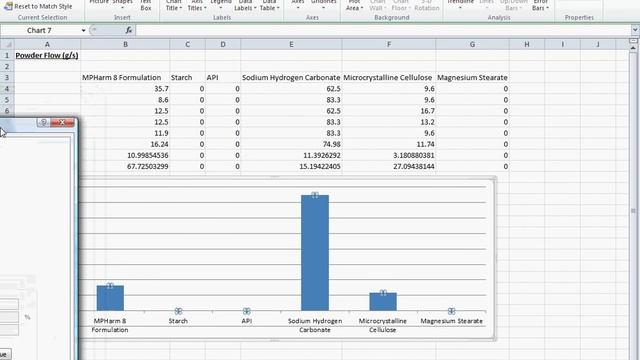The image size is (640, 360).
Task: Click the dialog help question mark button
Action: point(43,122)
